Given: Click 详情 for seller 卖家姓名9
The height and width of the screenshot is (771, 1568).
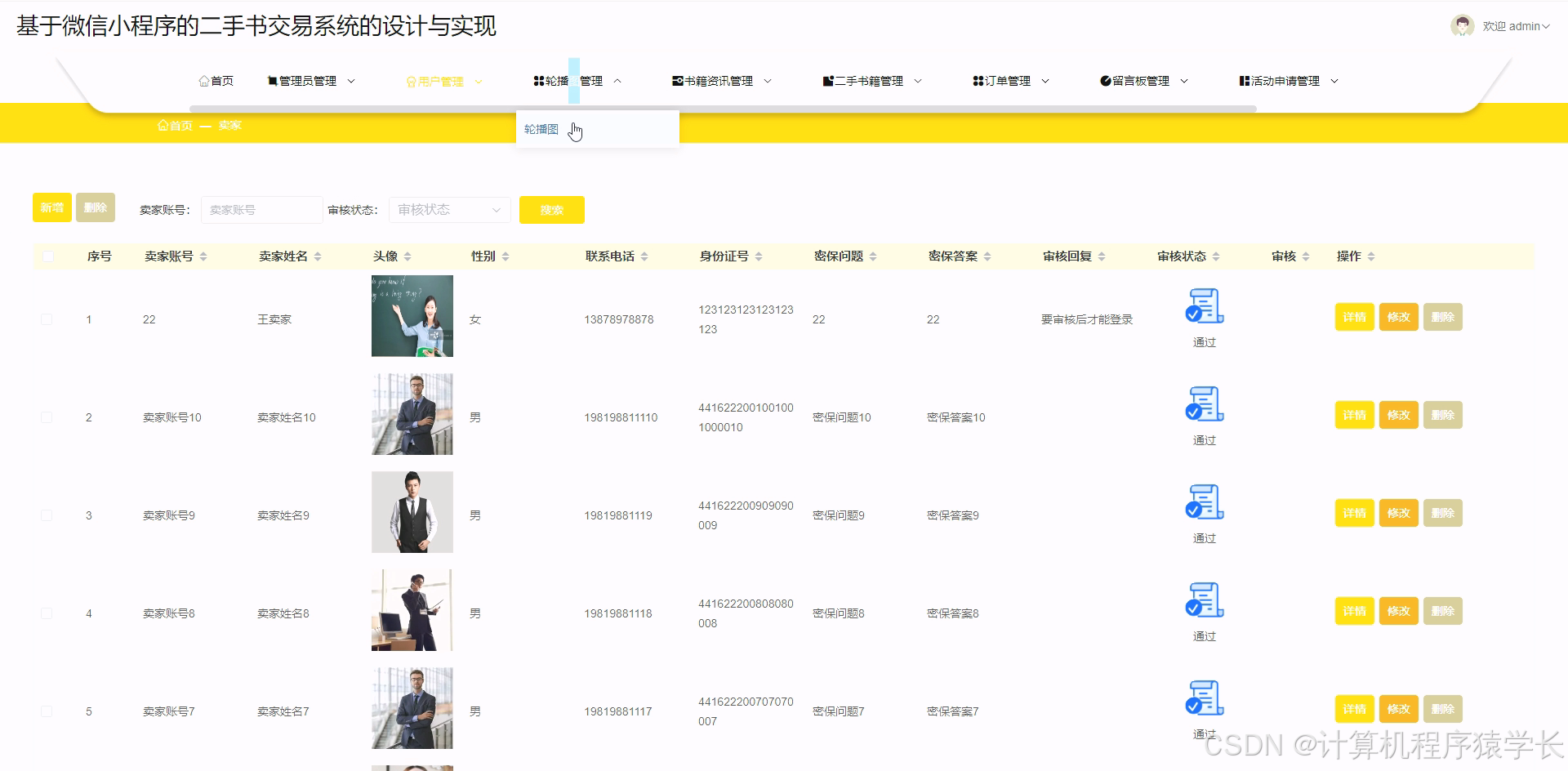Looking at the screenshot, I should click(1353, 513).
